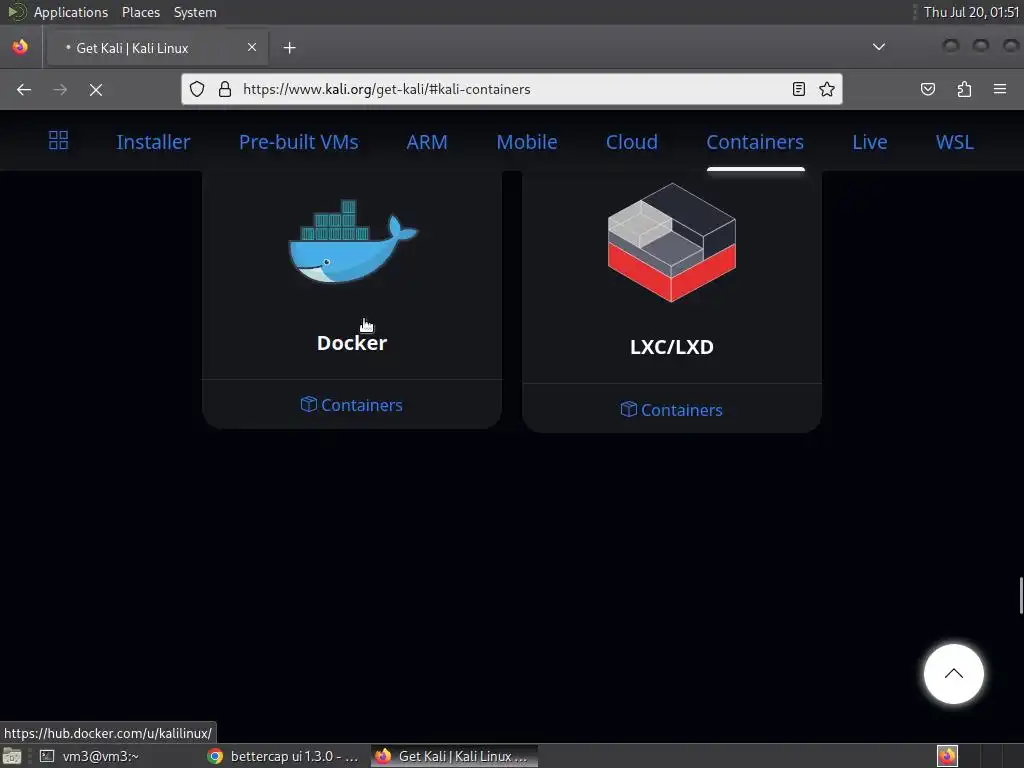Bookmark this page with star
Screen dimensions: 1024x768
[x=827, y=89]
